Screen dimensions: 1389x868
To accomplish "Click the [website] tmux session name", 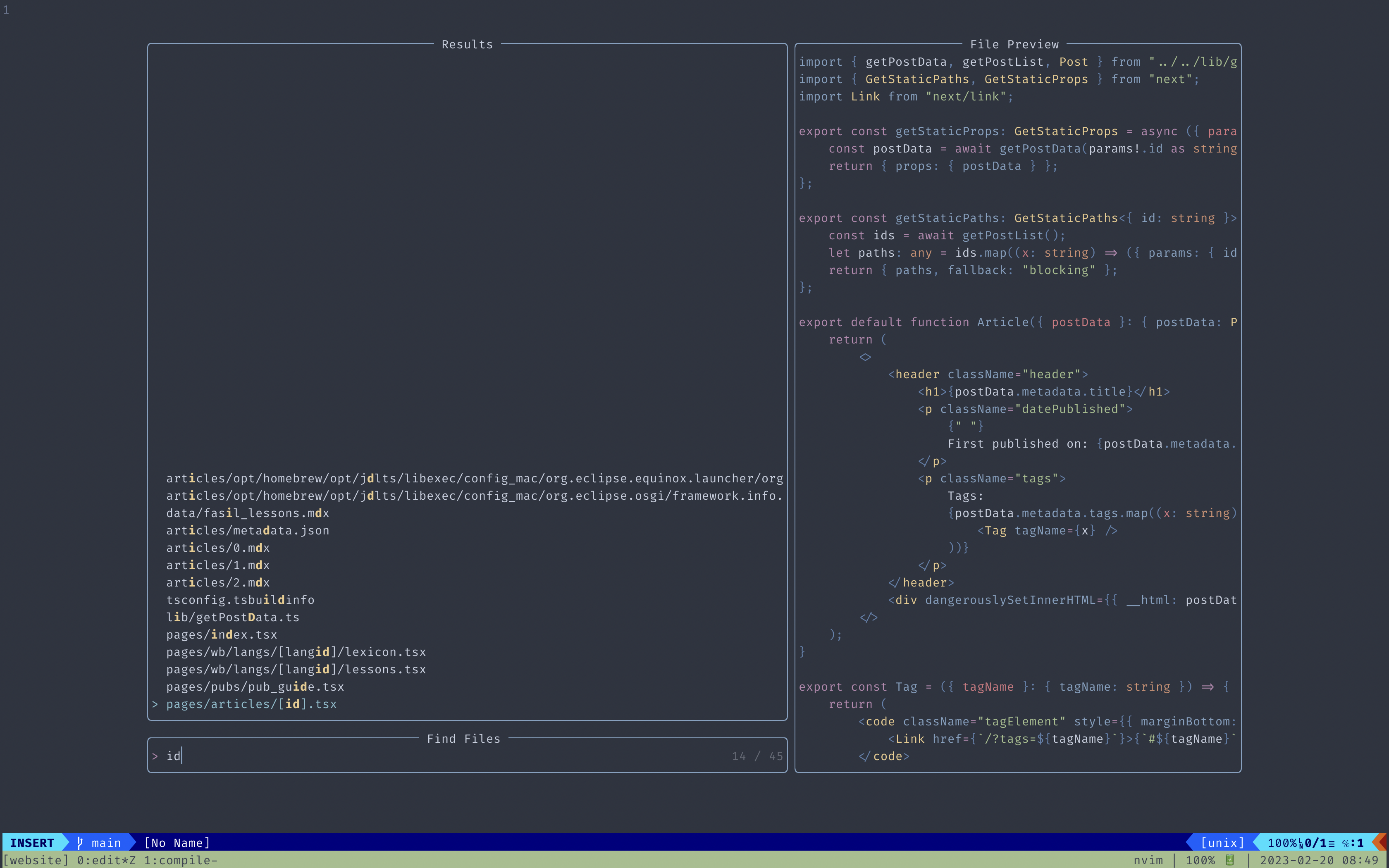I will (x=36, y=860).
